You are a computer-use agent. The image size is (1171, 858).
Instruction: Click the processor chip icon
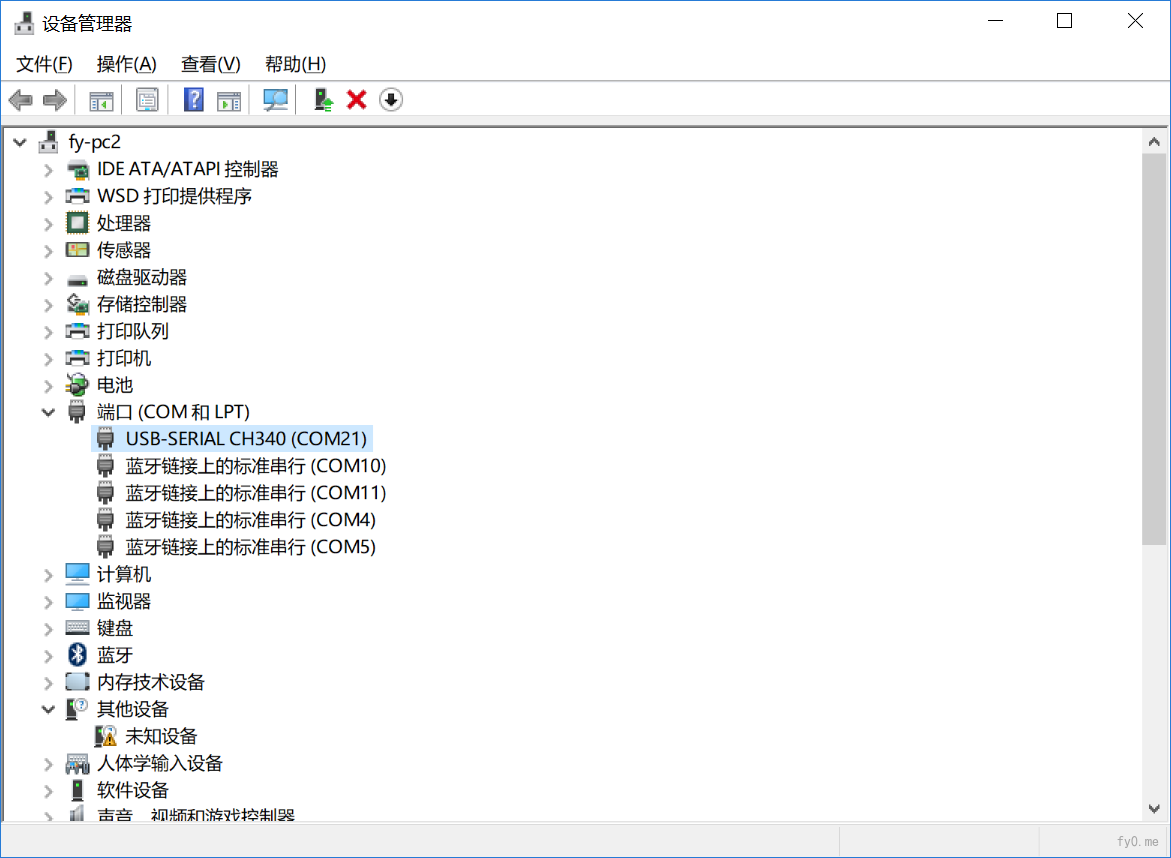77,223
